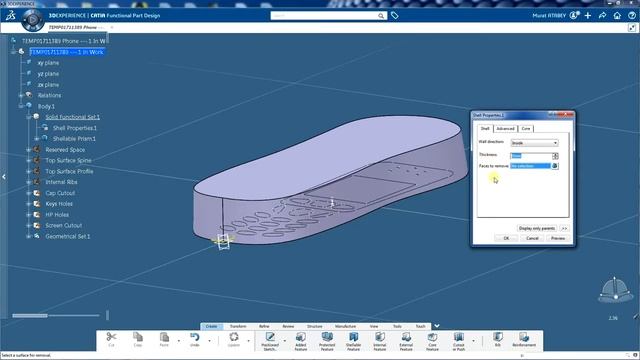640x360 pixels.
Task: Click the share arrow icon
Action: tap(602, 16)
